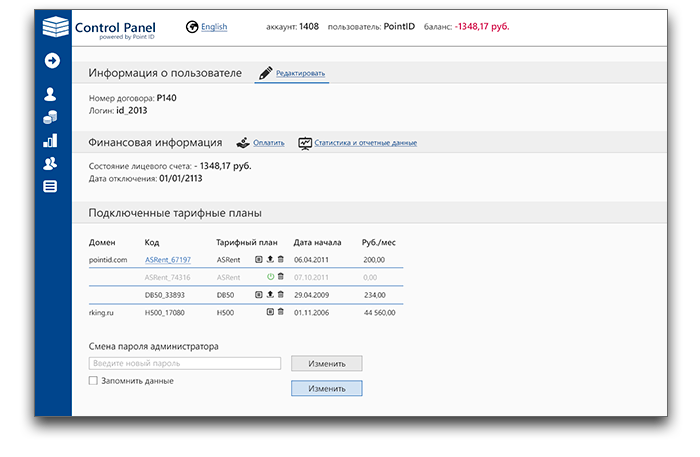Open the ASRent_67197 code link
This screenshot has width=700, height=457.
pos(167,259)
